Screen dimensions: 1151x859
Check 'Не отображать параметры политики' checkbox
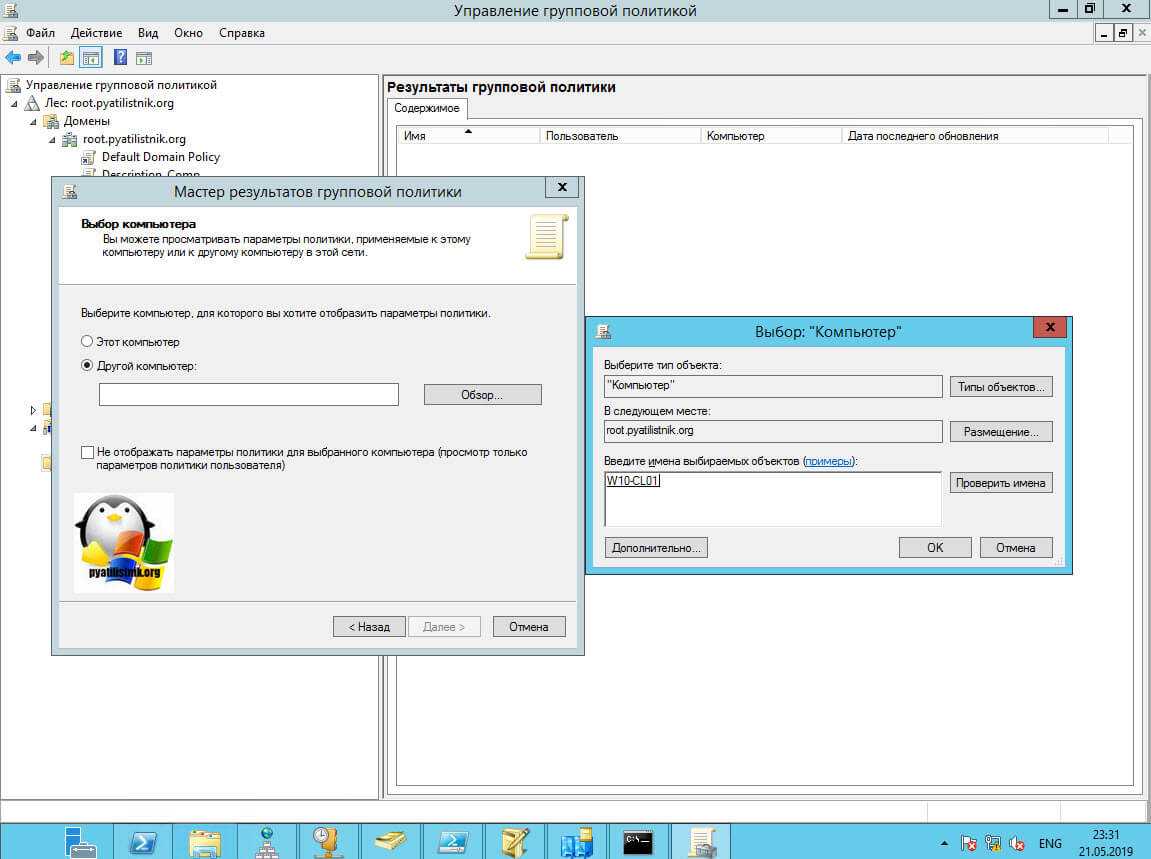[88, 453]
